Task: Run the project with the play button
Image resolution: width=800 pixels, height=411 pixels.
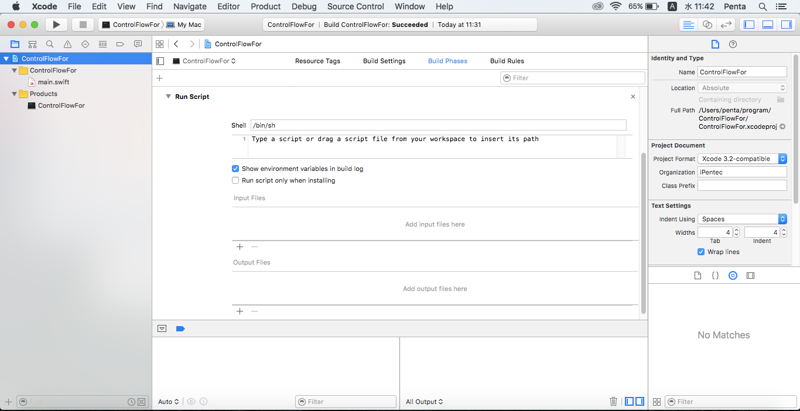Action: tap(56, 24)
